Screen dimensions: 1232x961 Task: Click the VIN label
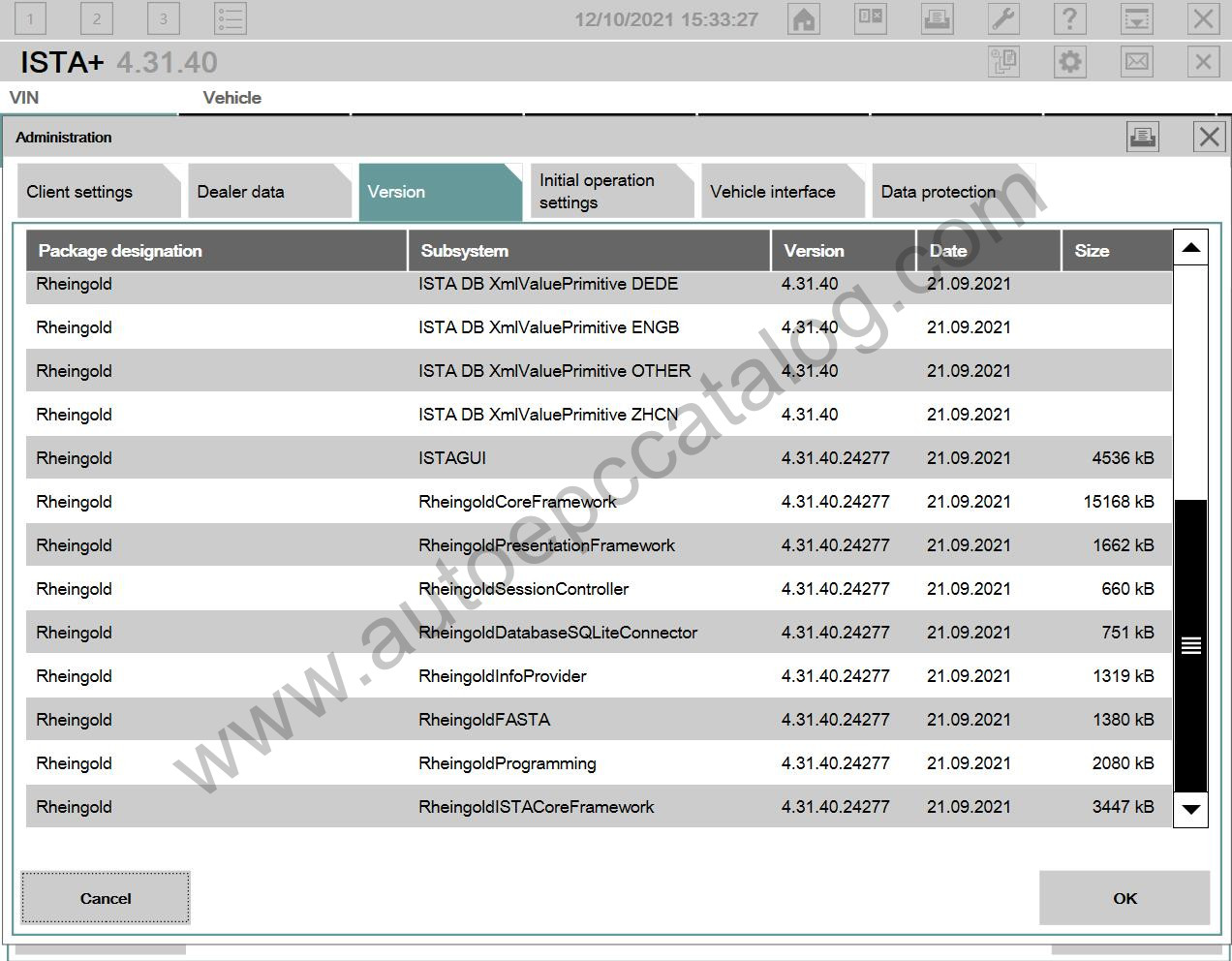[x=24, y=98]
